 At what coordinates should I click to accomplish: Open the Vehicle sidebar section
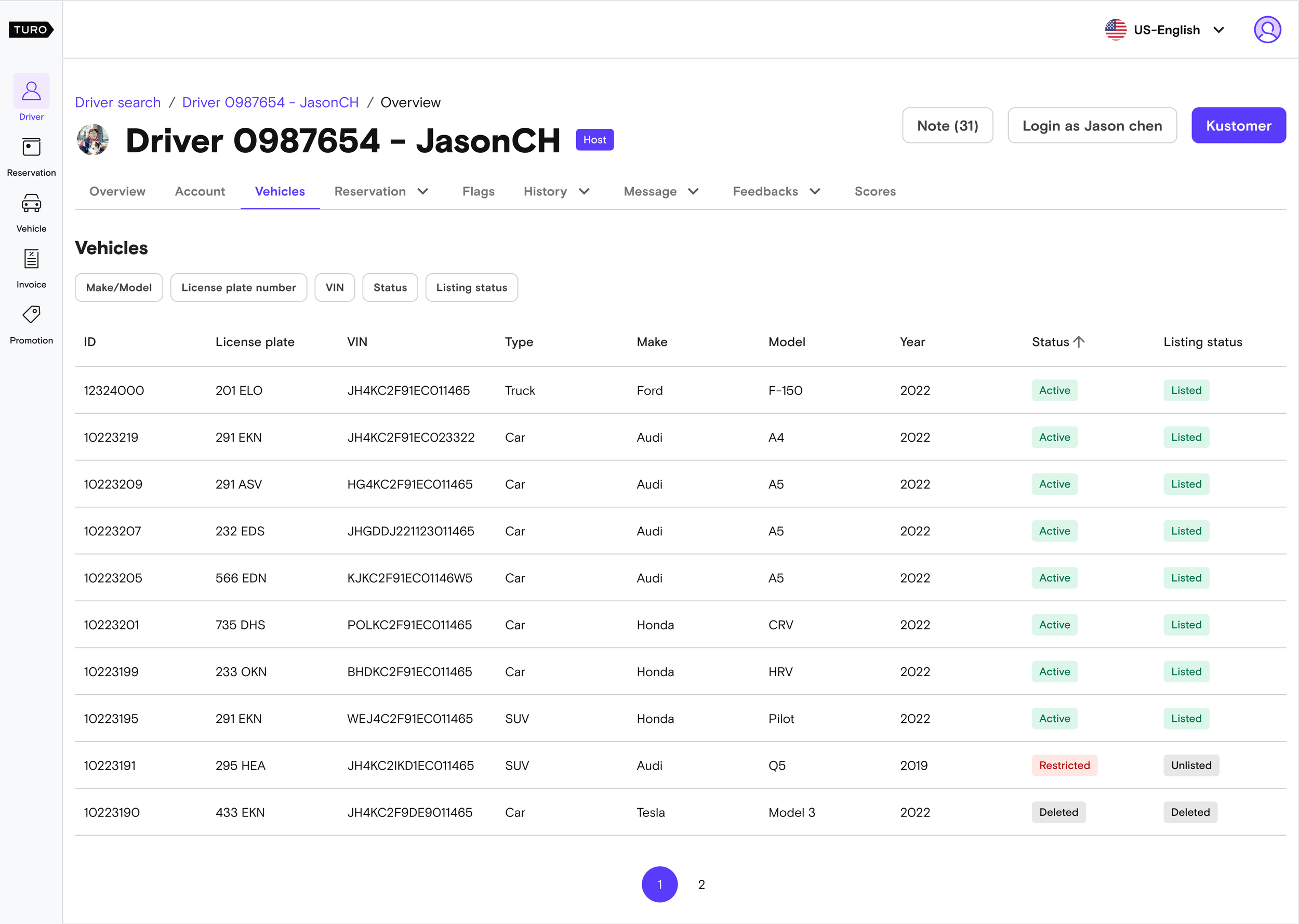[31, 204]
